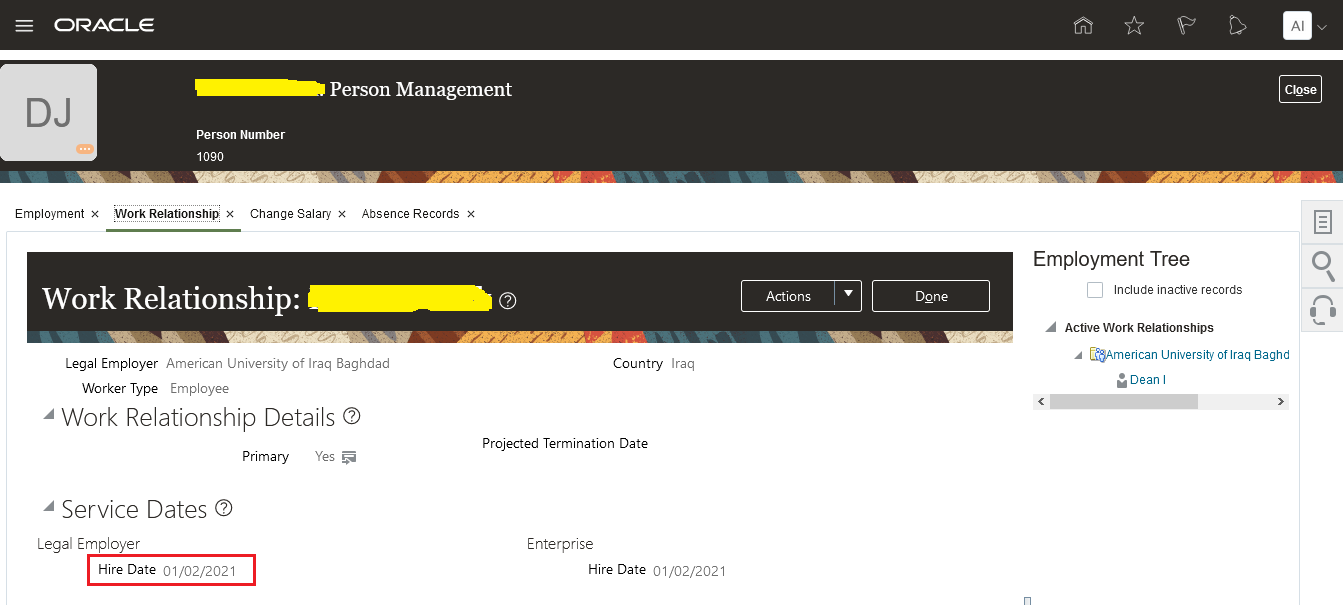The width and height of the screenshot is (1343, 605).
Task: Open notifications with the bell icon
Action: click(1237, 25)
